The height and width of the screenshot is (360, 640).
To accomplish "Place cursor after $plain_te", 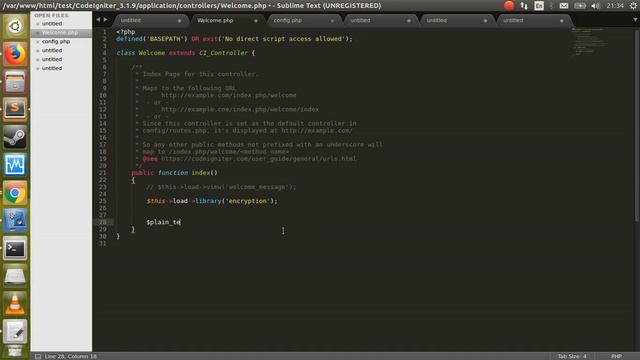I will click(181, 222).
